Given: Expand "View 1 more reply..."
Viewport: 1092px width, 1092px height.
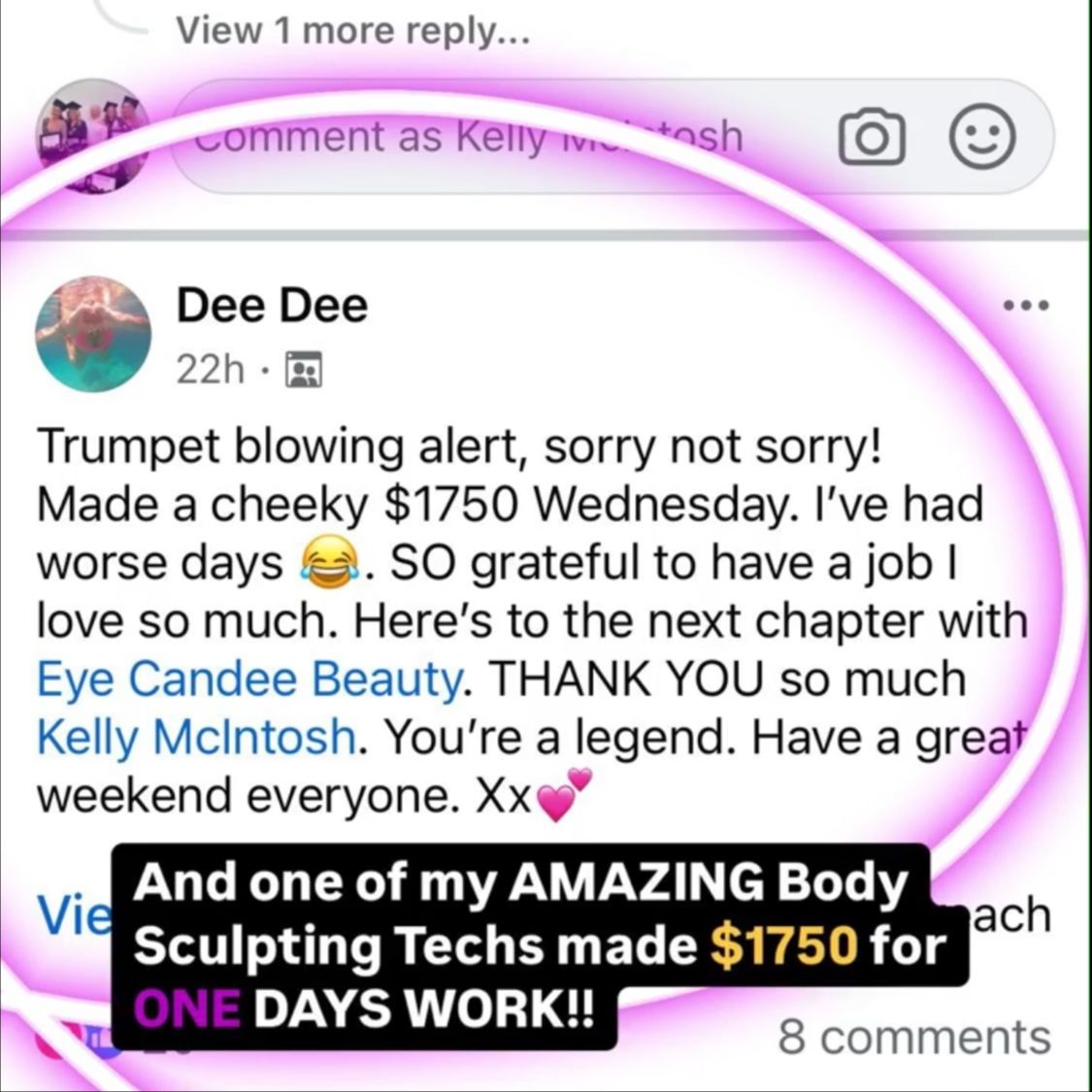Looking at the screenshot, I should pyautogui.click(x=353, y=30).
